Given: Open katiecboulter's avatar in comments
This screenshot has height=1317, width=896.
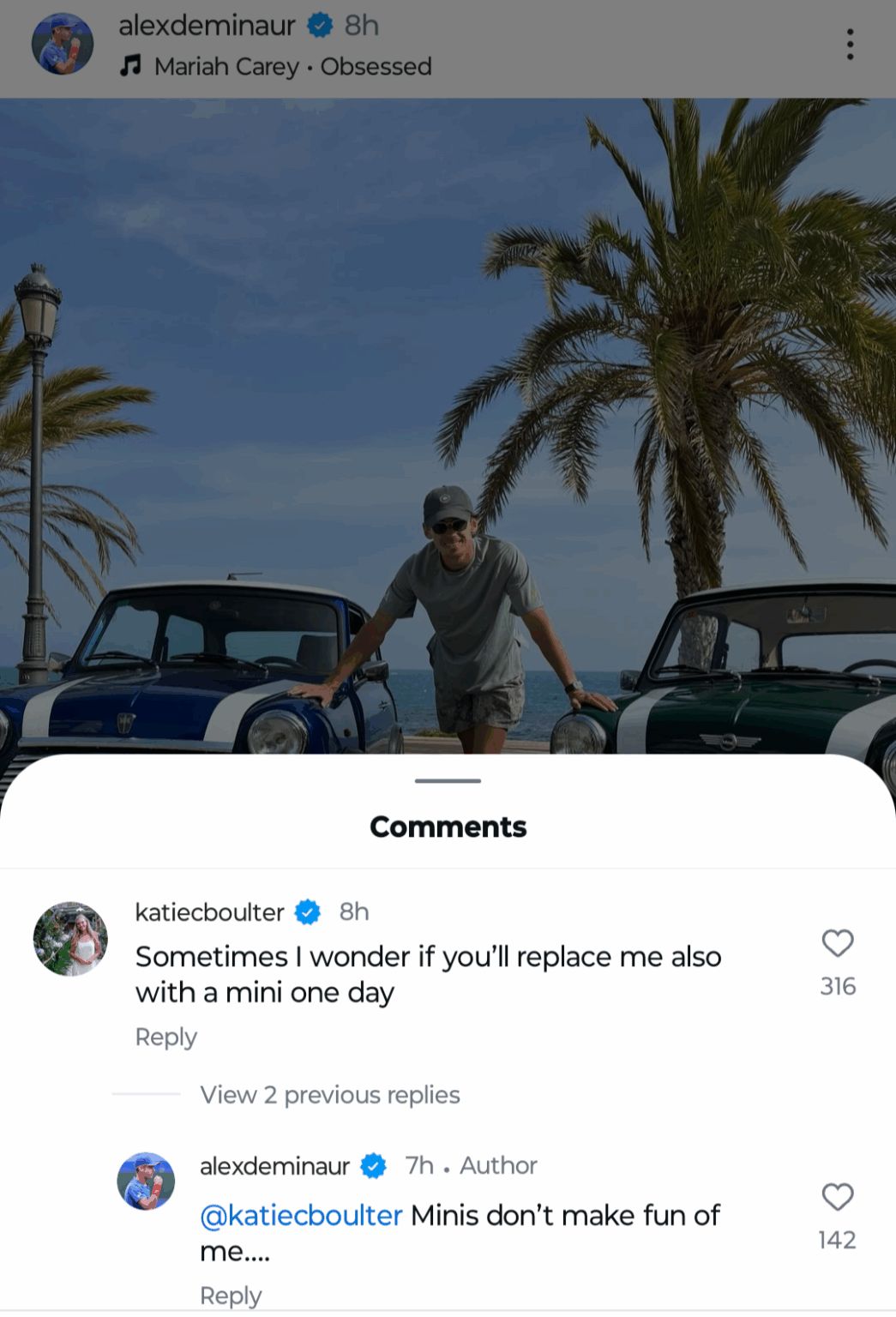Looking at the screenshot, I should 70,939.
